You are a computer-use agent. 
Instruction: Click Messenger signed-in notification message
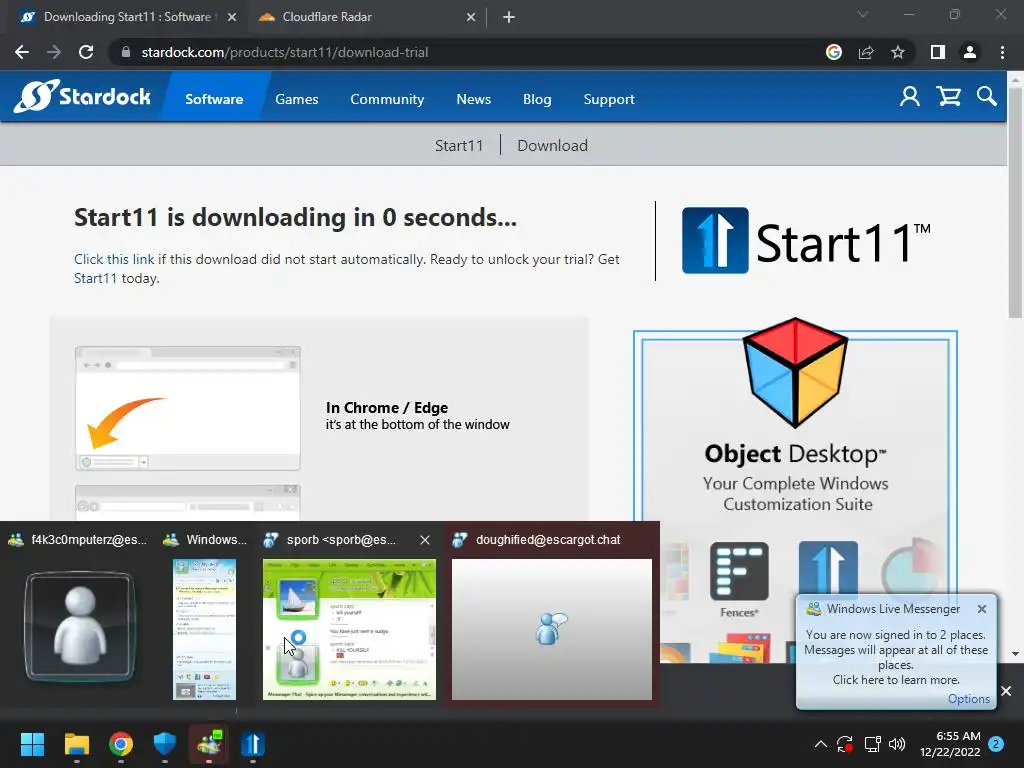(895, 657)
